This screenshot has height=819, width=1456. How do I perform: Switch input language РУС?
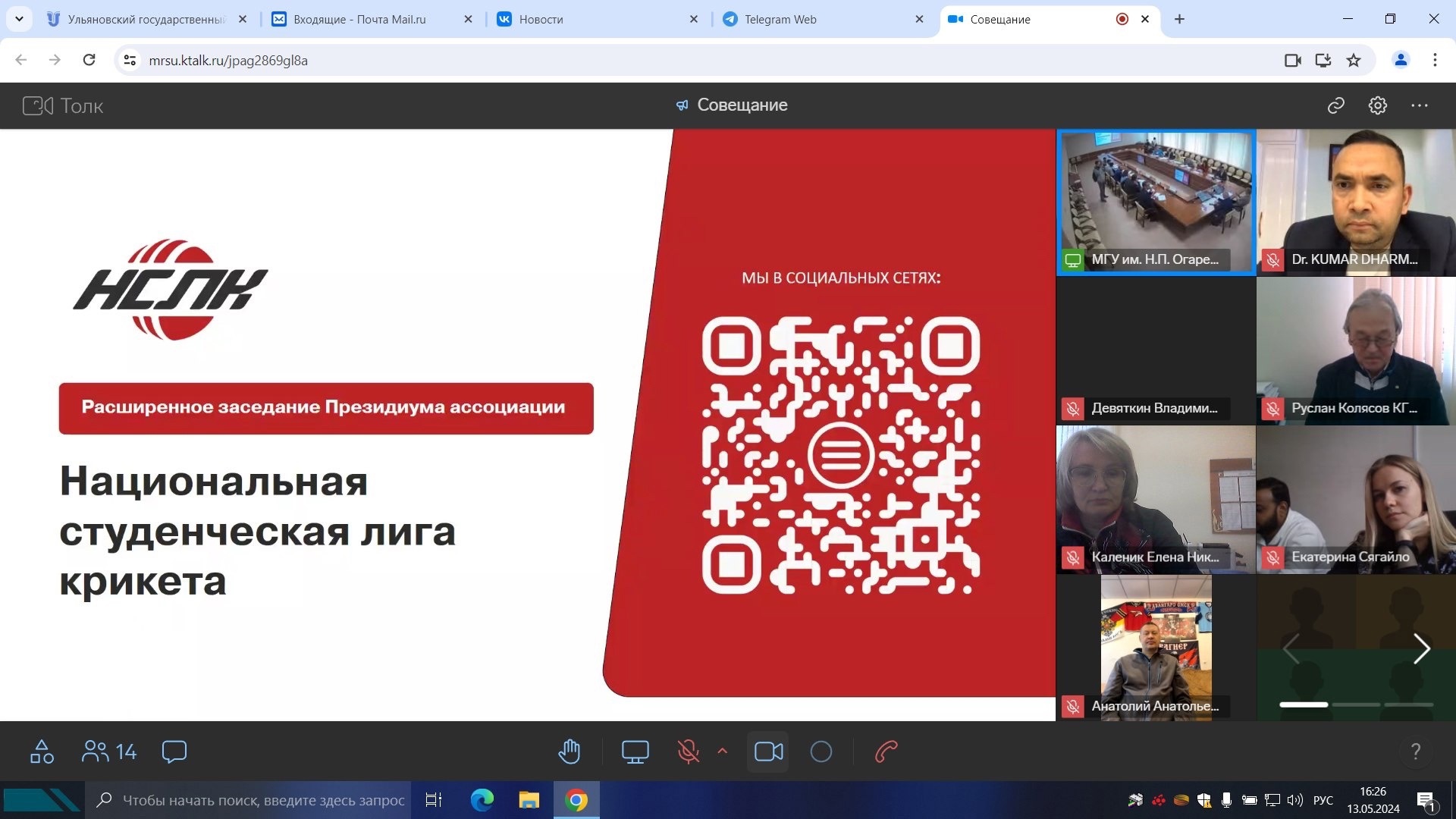coord(1323,800)
